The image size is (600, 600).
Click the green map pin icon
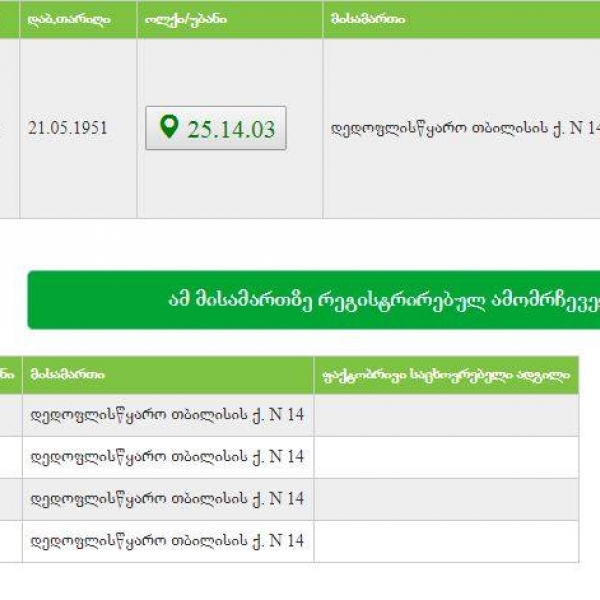point(169,127)
